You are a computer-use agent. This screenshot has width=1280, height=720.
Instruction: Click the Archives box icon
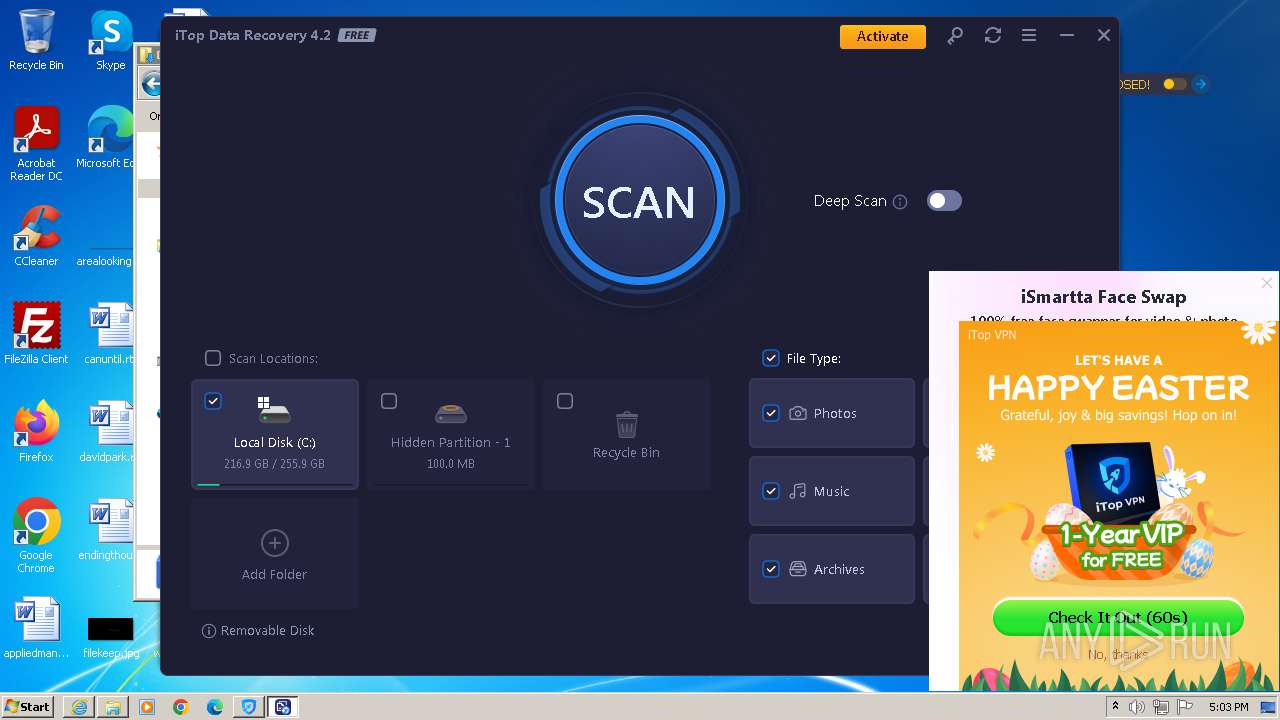[x=798, y=569]
